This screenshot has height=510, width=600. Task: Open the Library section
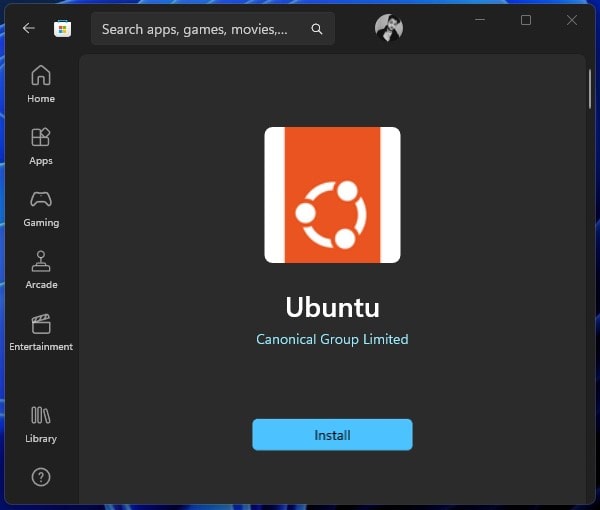[x=41, y=424]
